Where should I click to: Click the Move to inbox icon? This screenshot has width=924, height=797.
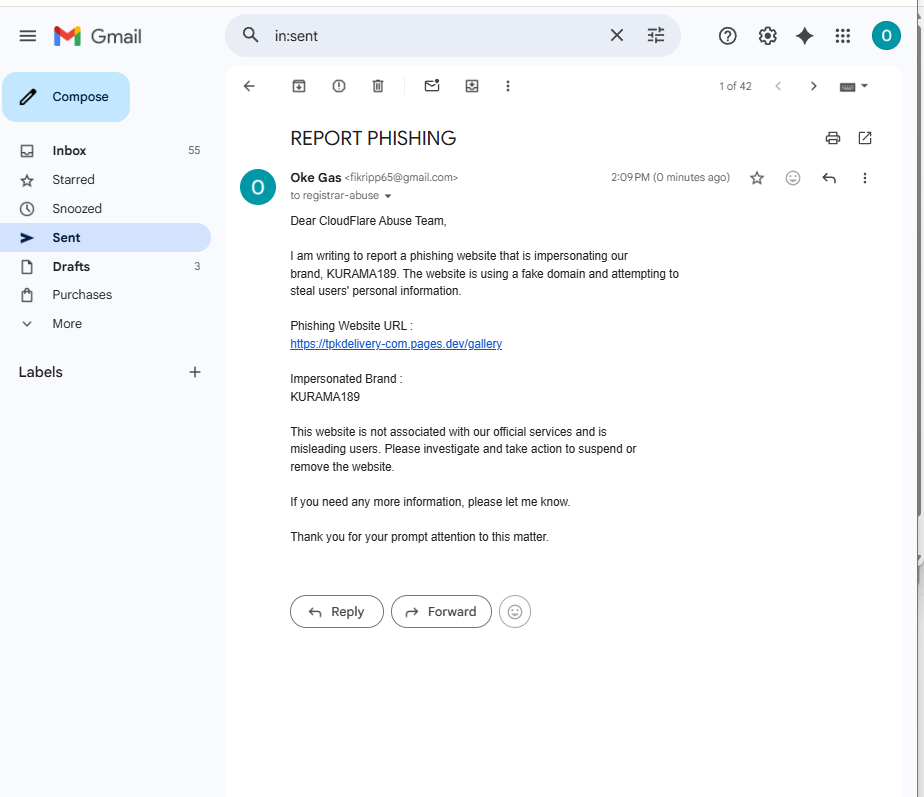472,86
